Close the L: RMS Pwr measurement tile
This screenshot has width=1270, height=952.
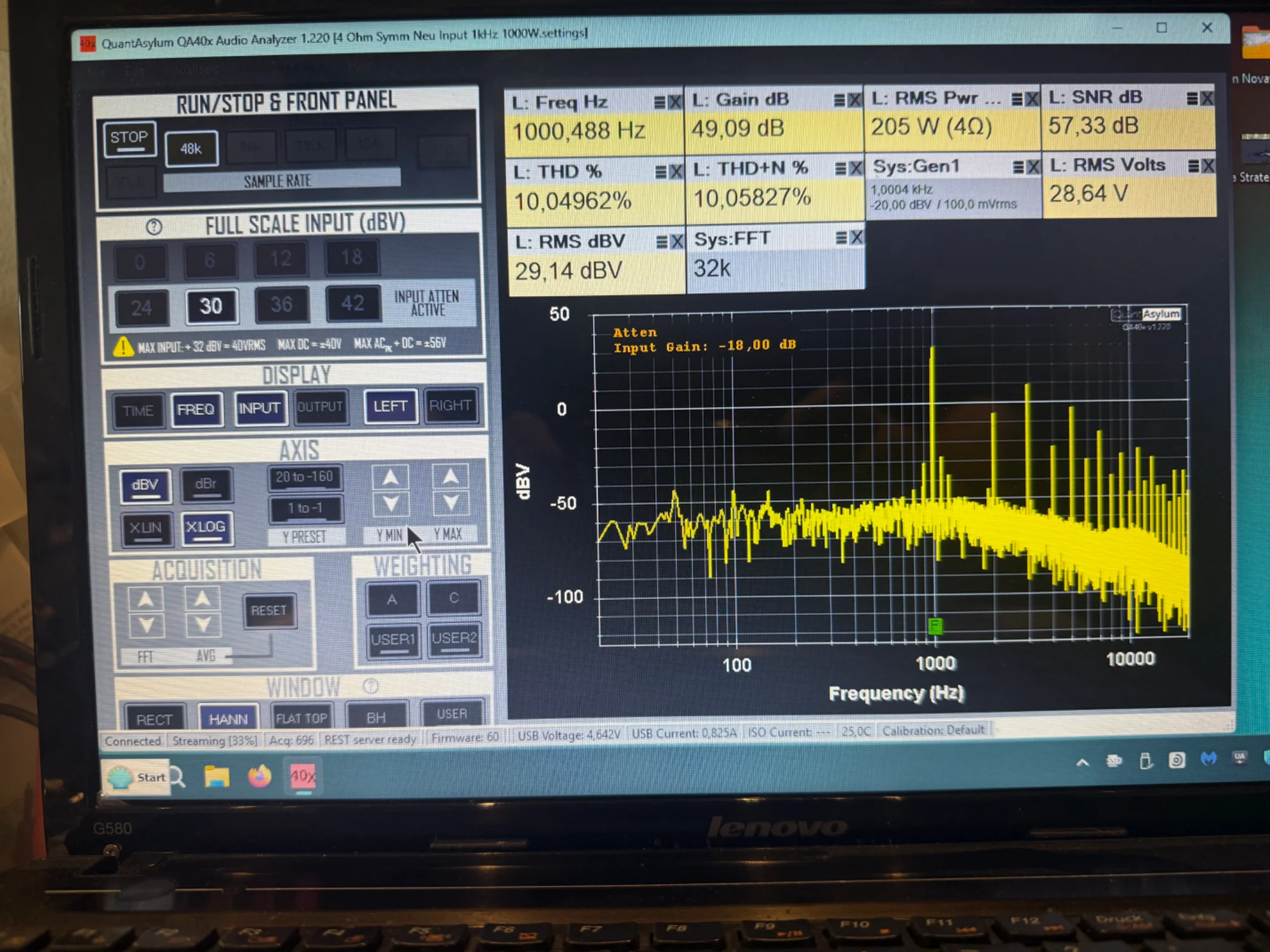pos(1033,99)
